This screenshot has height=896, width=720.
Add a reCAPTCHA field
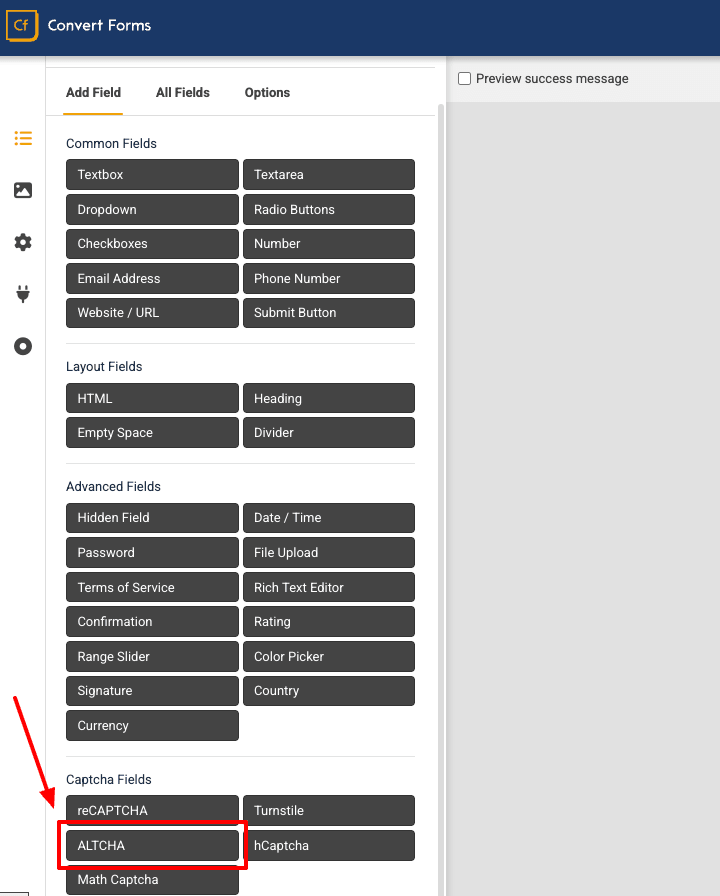pos(152,810)
